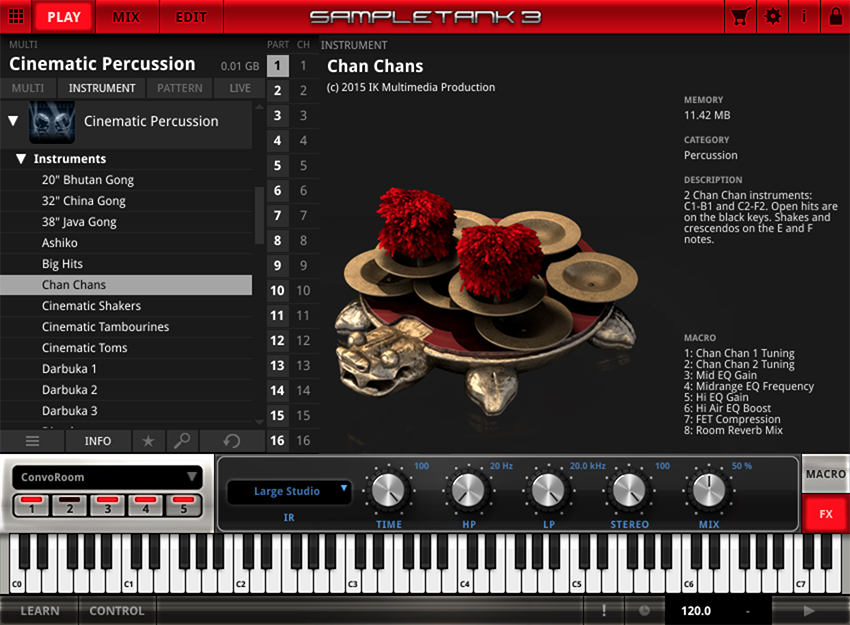This screenshot has height=625, width=850.
Task: Open the settings gear icon
Action: tap(772, 16)
